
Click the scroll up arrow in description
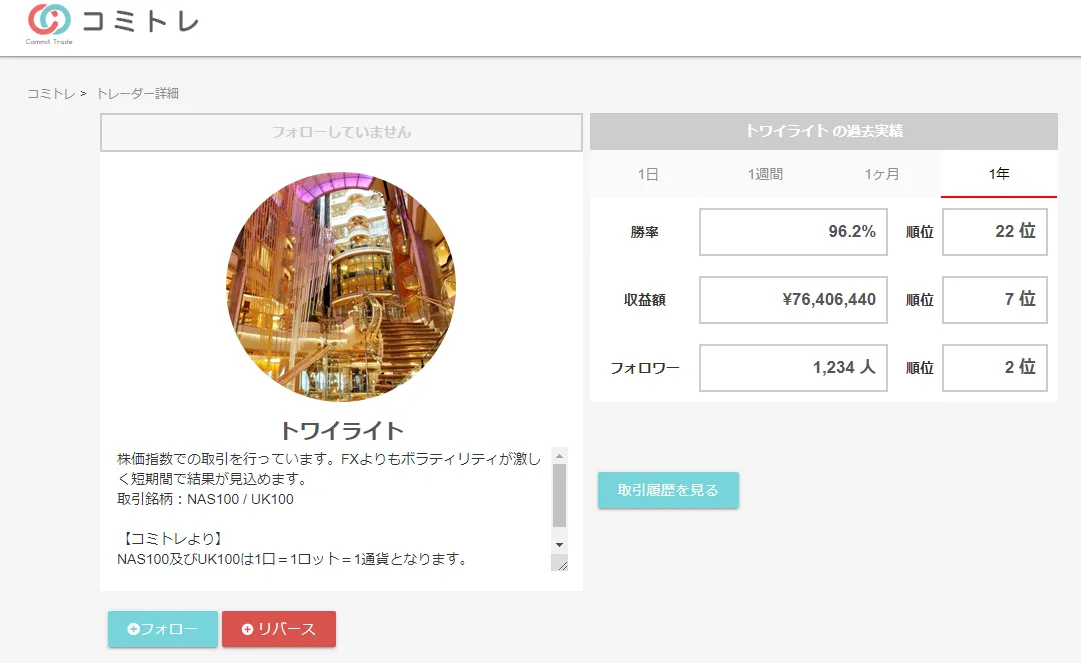click(x=559, y=455)
